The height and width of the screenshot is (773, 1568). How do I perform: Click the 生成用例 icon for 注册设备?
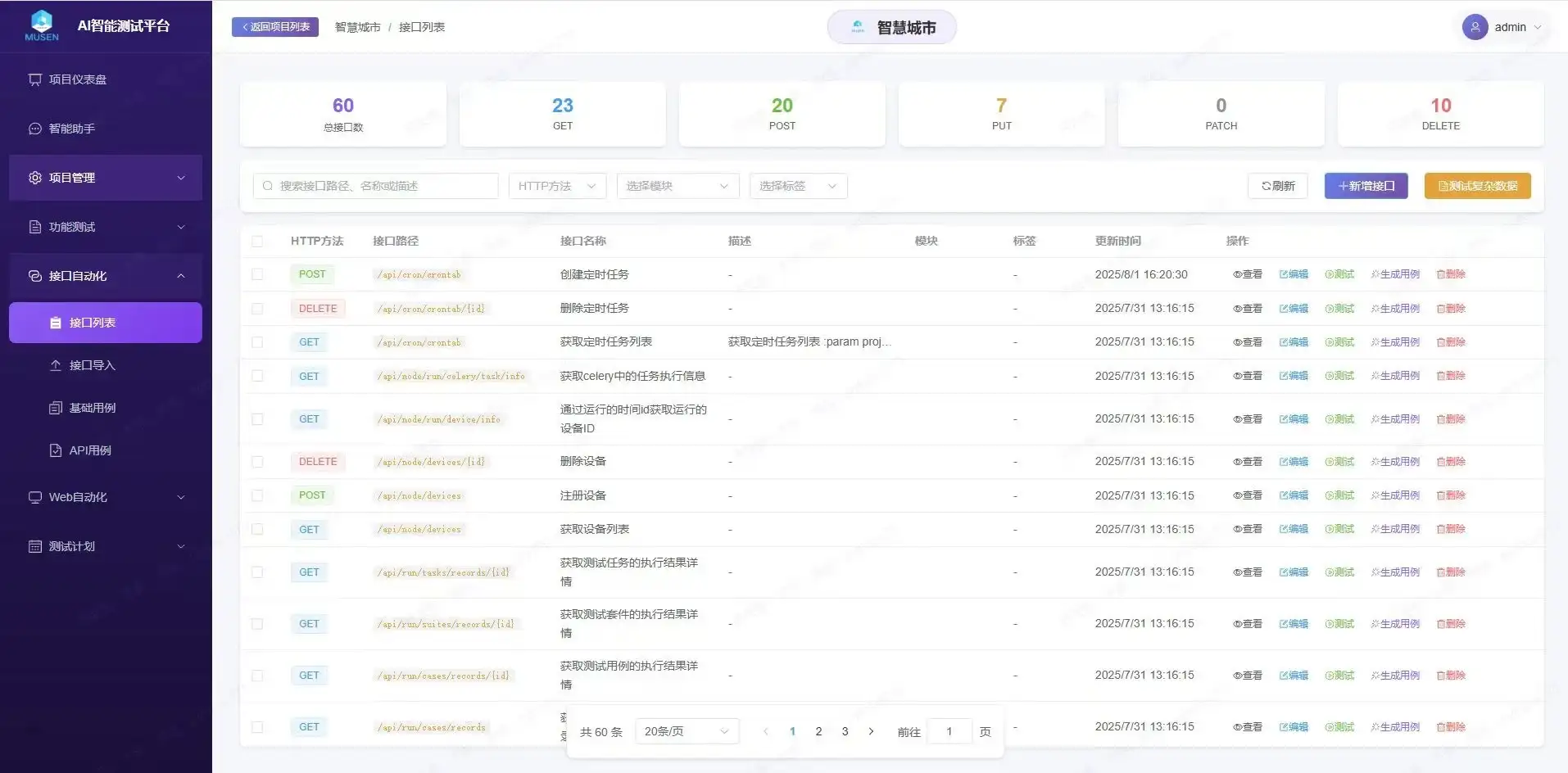tap(1395, 495)
